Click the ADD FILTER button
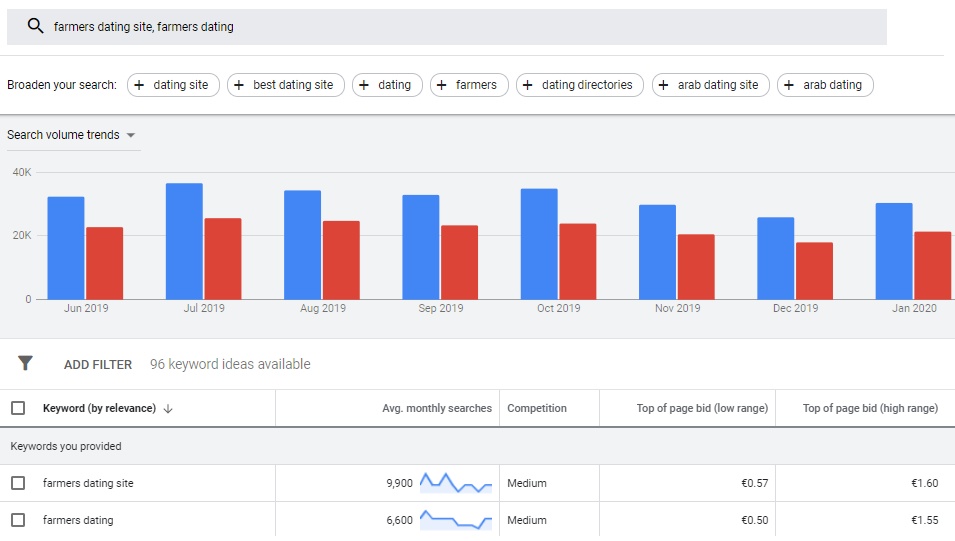Viewport: 955px width, 541px height. 98,365
